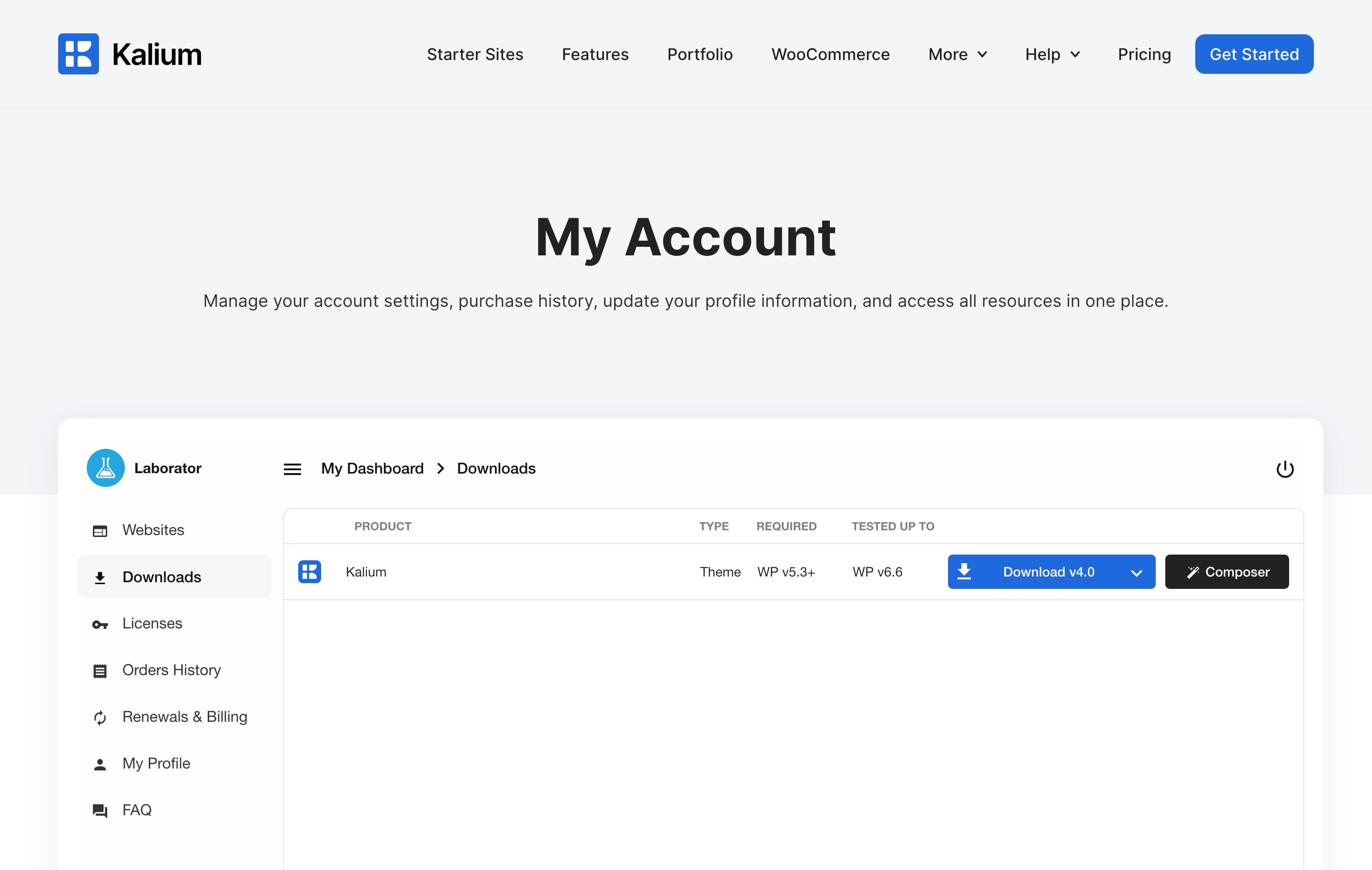Viewport: 1372px width, 870px height.
Task: Click the Get Started button
Action: [1254, 54]
